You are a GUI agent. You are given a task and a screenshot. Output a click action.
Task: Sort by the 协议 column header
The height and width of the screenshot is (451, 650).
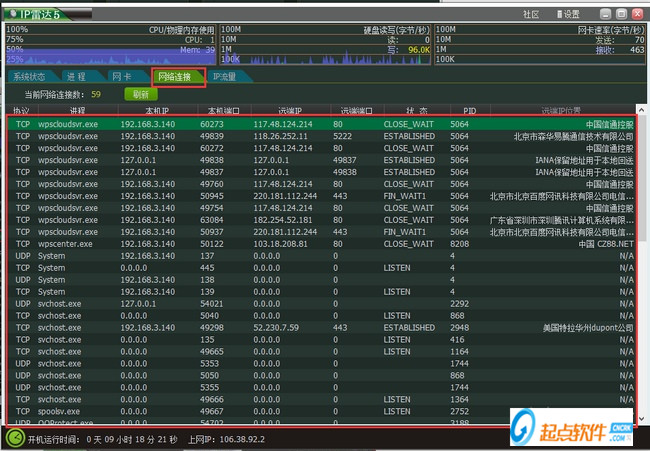21,111
